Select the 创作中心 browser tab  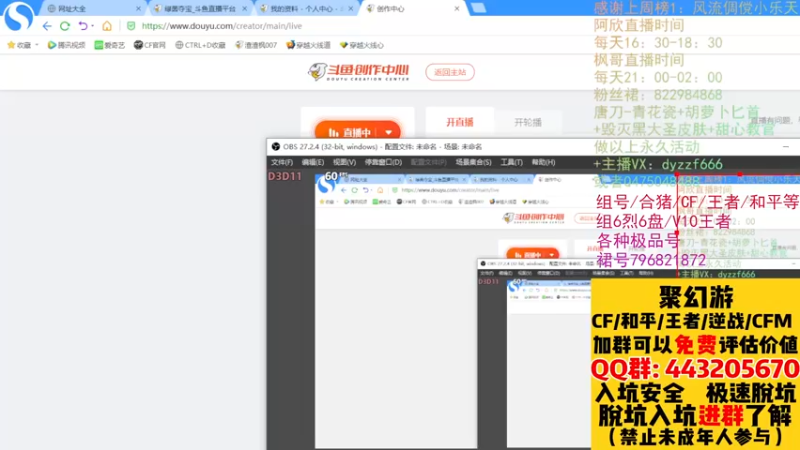point(413,9)
